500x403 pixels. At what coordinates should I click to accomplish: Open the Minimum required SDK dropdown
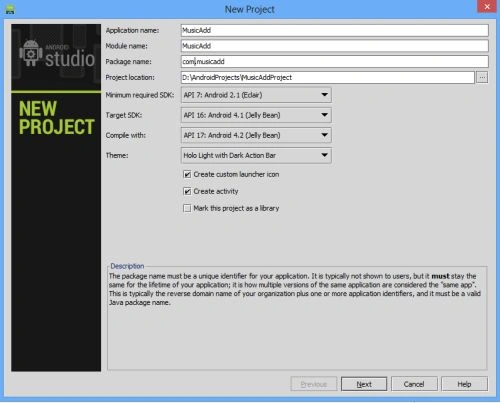click(x=256, y=95)
